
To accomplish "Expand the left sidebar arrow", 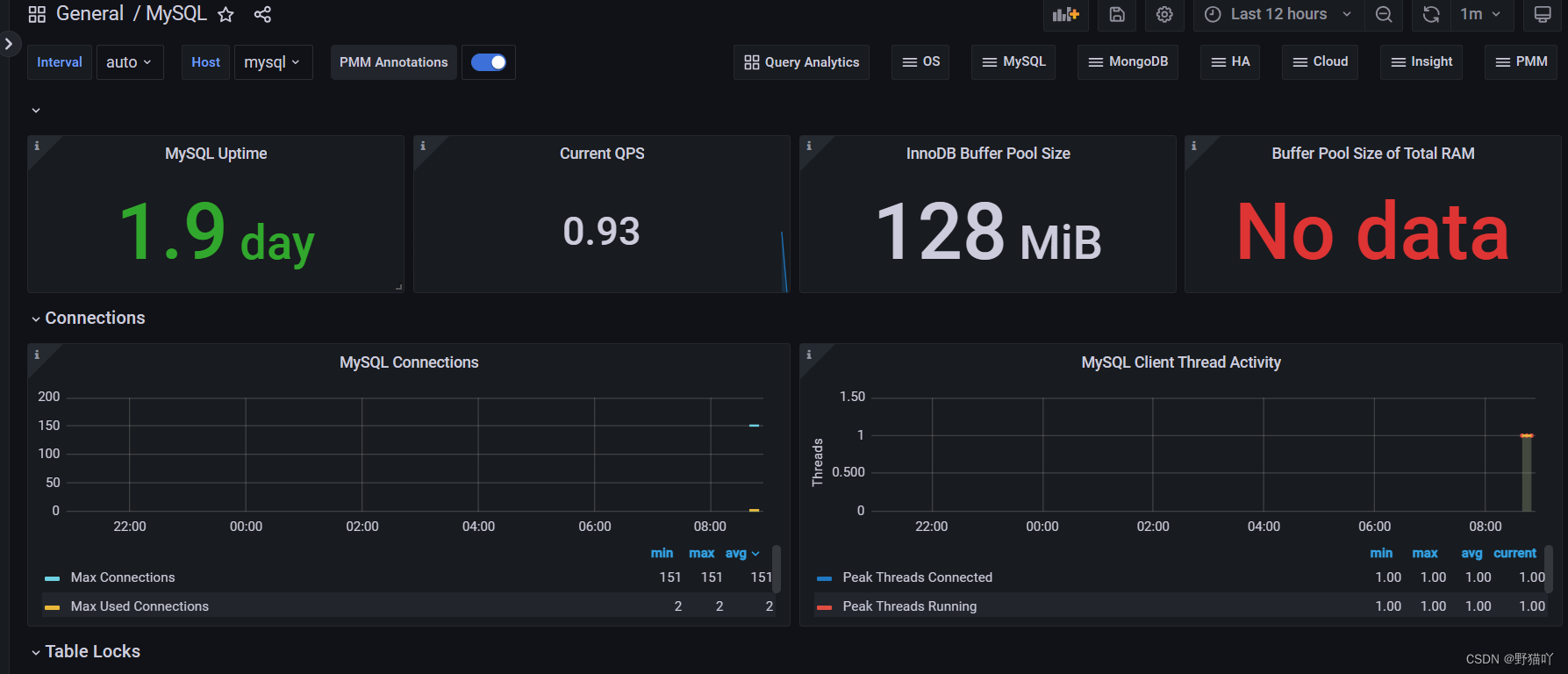I will [8, 43].
